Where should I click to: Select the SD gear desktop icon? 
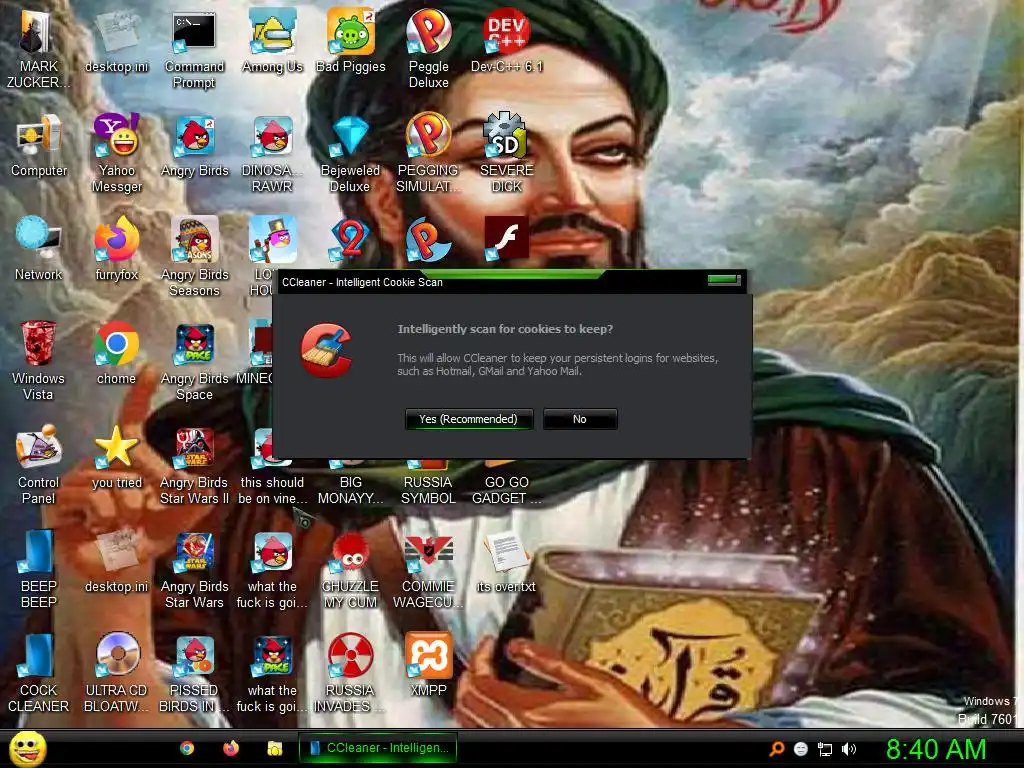[507, 154]
